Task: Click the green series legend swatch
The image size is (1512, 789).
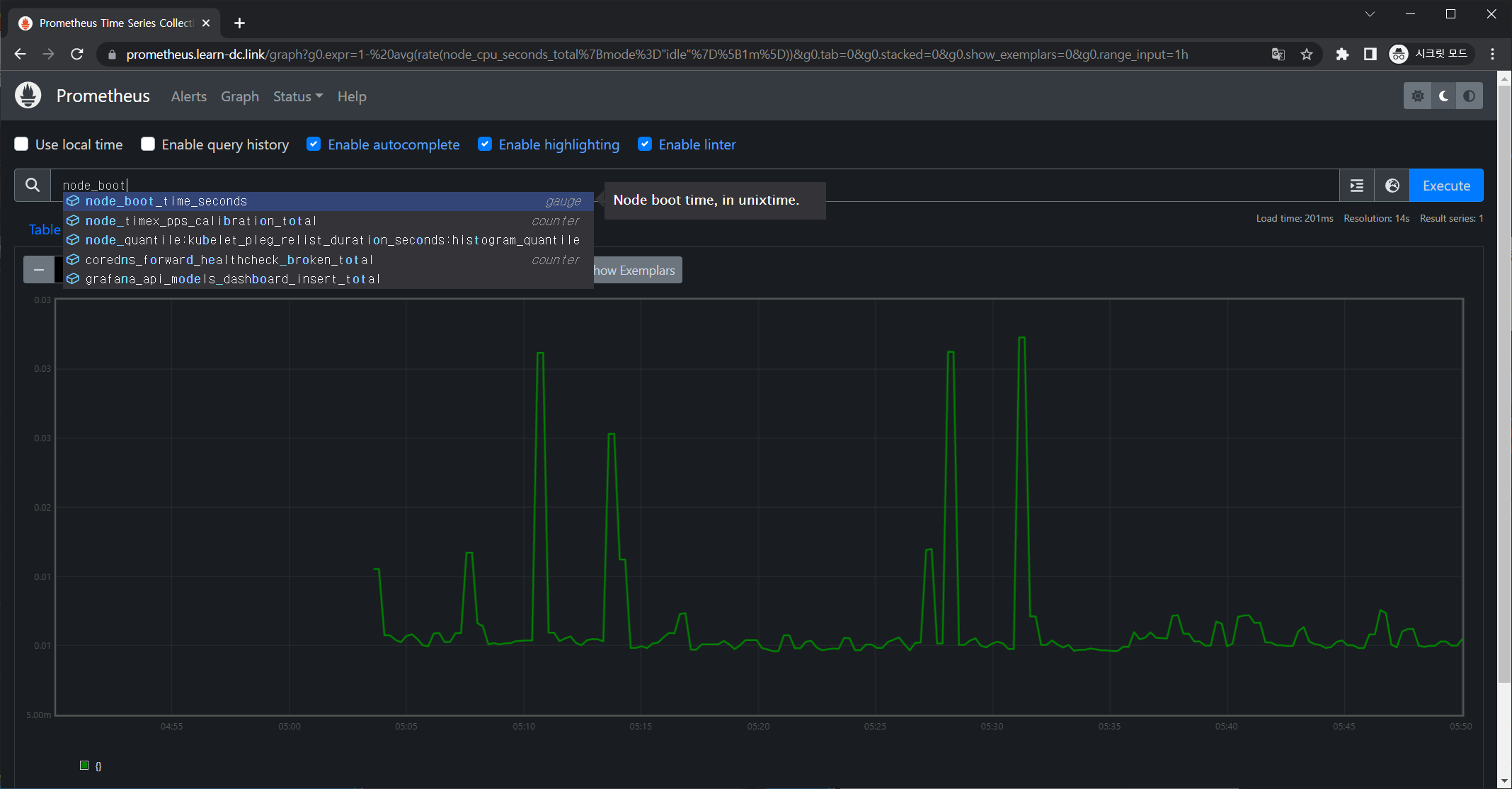Action: (x=84, y=766)
